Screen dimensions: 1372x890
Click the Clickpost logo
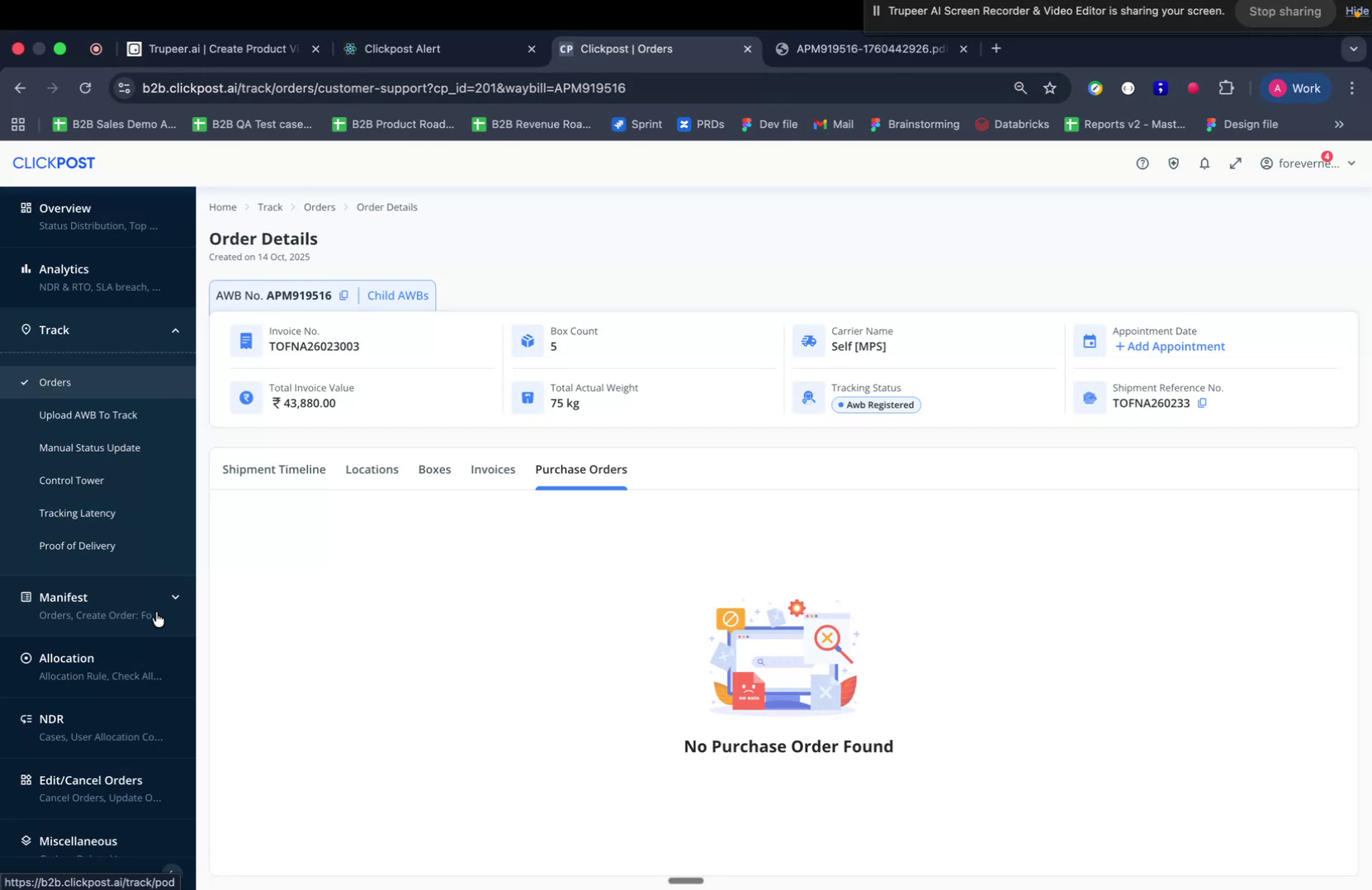53,163
